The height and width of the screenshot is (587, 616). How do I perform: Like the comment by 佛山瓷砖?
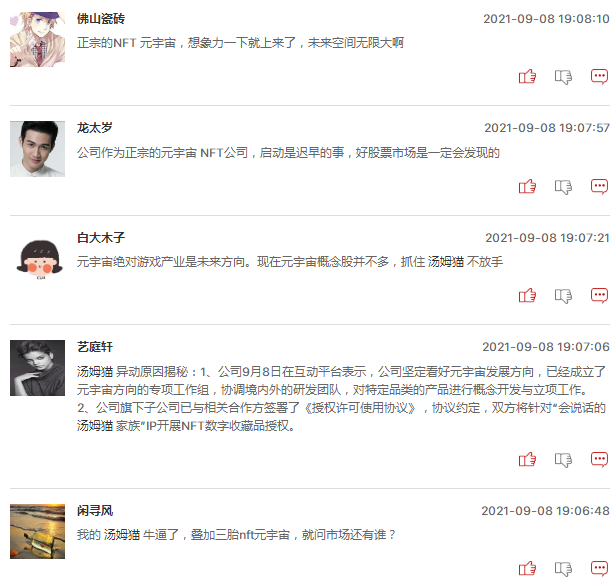pyautogui.click(x=527, y=76)
